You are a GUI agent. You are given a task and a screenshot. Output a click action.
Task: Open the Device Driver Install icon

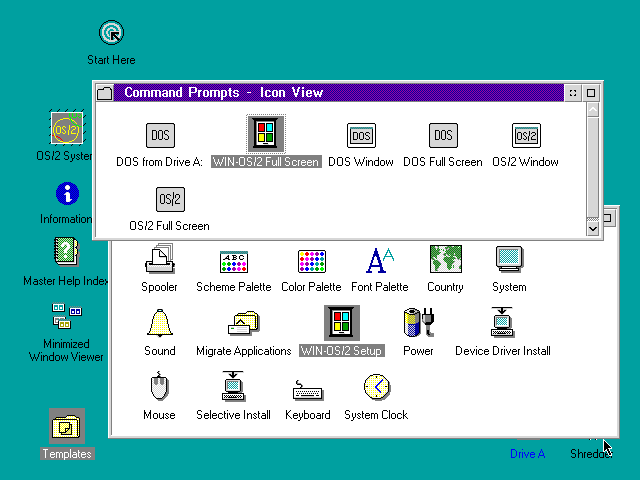point(502,322)
